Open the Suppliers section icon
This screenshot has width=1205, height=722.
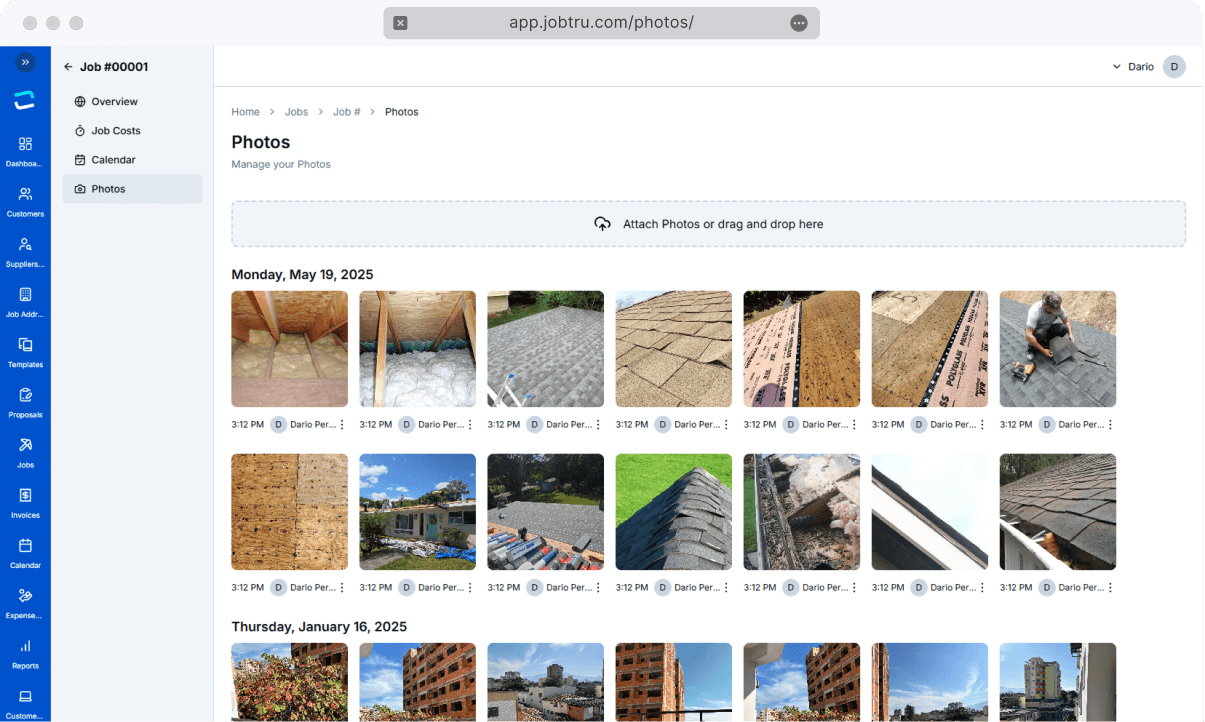click(25, 244)
